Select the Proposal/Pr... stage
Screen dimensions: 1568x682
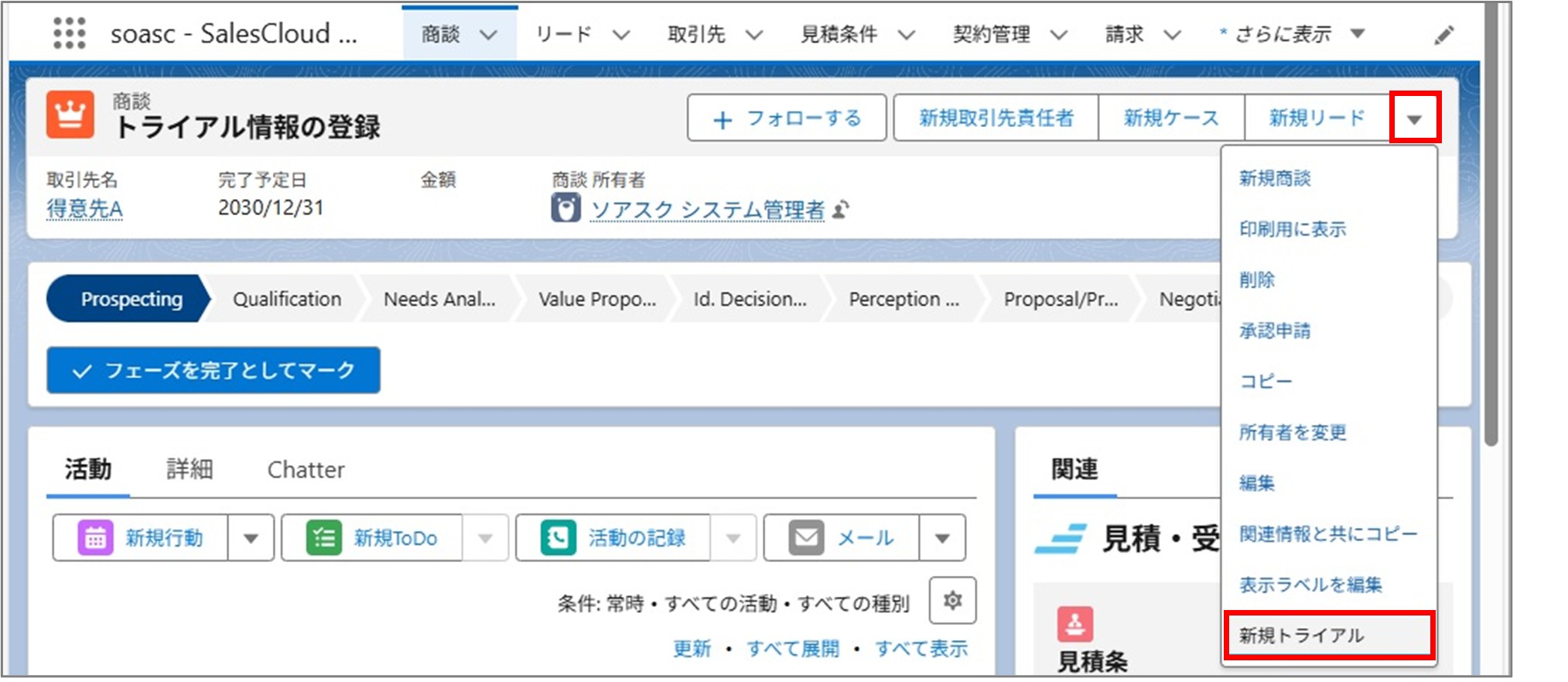pos(1061,299)
